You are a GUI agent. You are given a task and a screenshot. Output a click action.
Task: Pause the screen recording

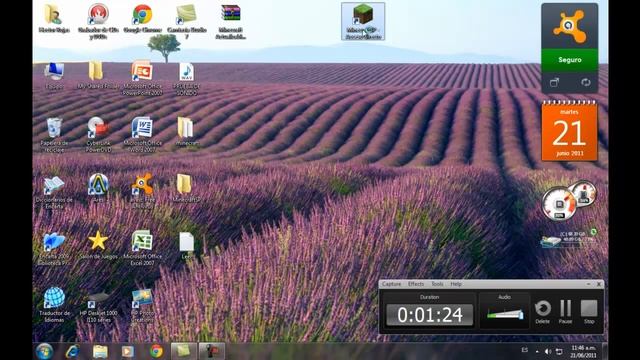click(x=565, y=311)
